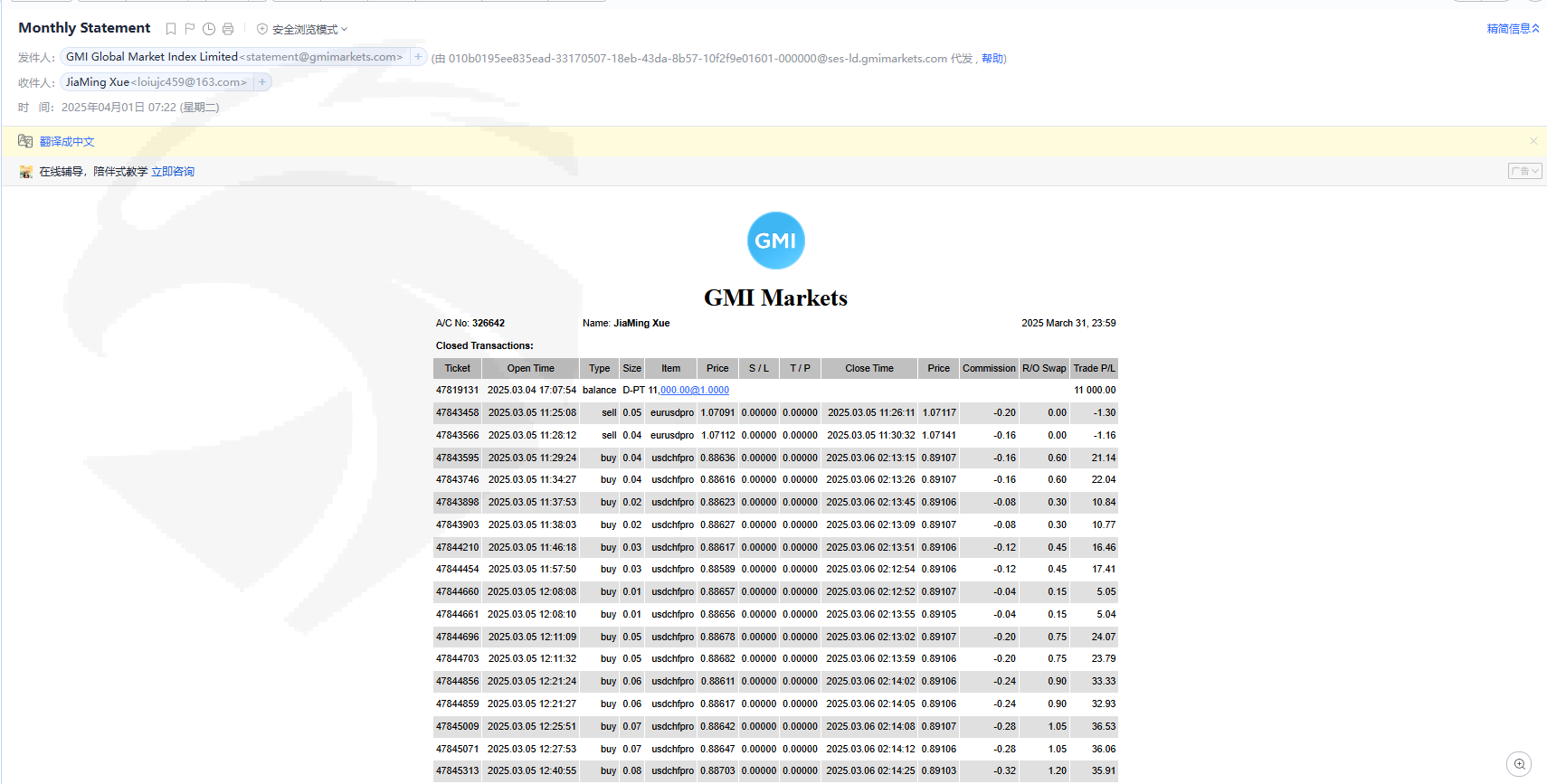
Task: Click the 翻译成中文 link
Action: [67, 142]
